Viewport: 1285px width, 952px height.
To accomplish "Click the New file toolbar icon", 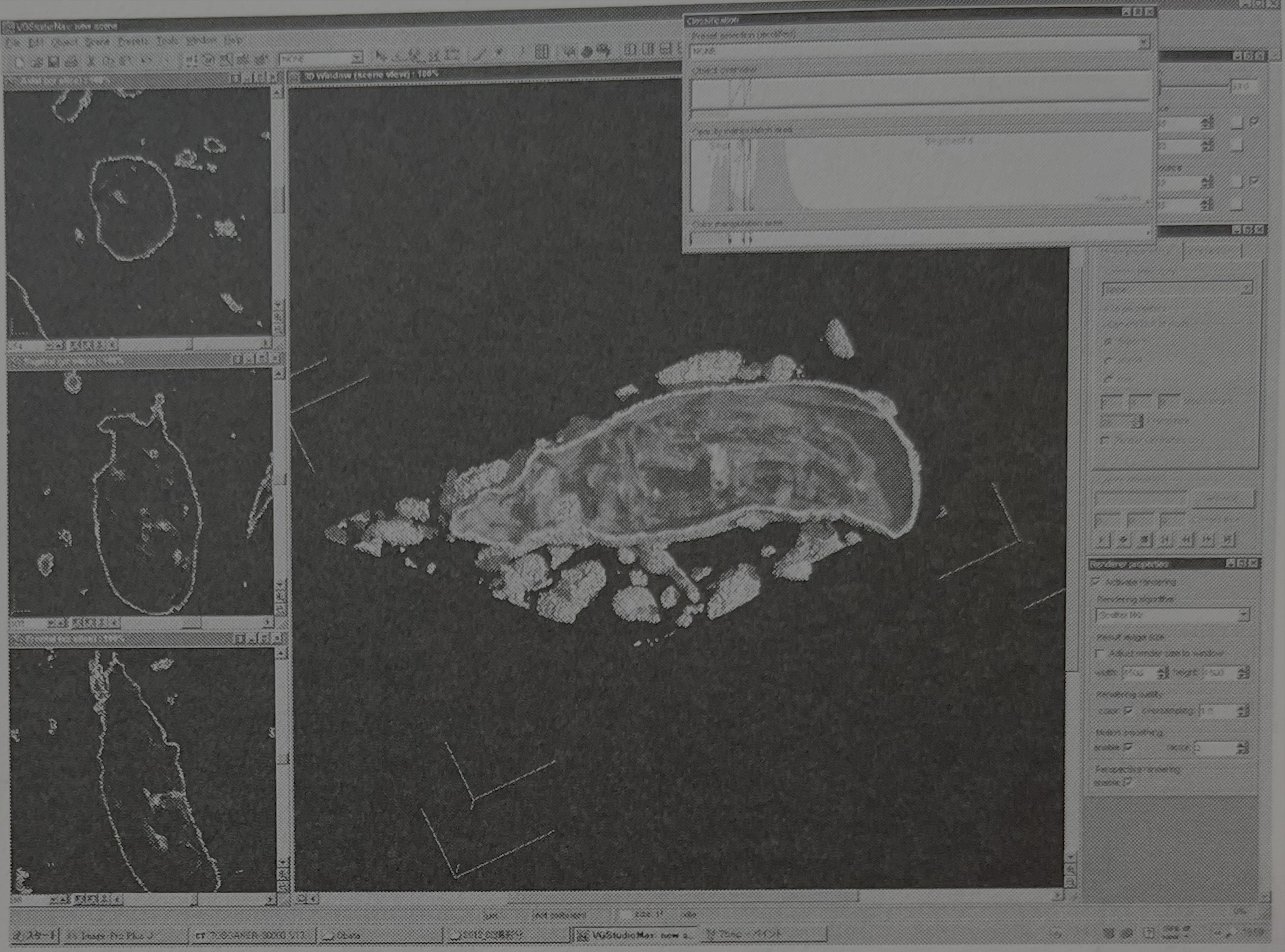I will tap(19, 62).
